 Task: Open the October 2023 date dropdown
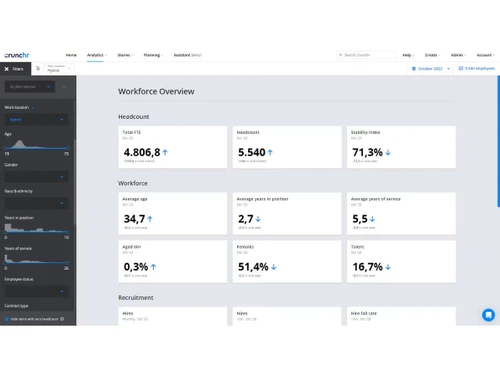pyautogui.click(x=431, y=69)
